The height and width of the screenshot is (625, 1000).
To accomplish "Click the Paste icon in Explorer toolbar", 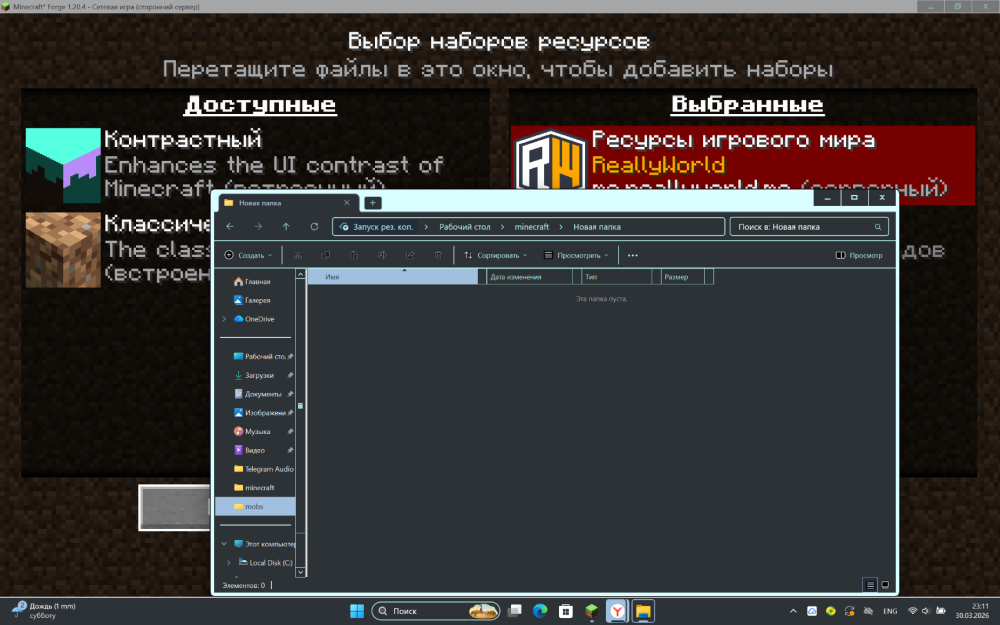I will (353, 255).
